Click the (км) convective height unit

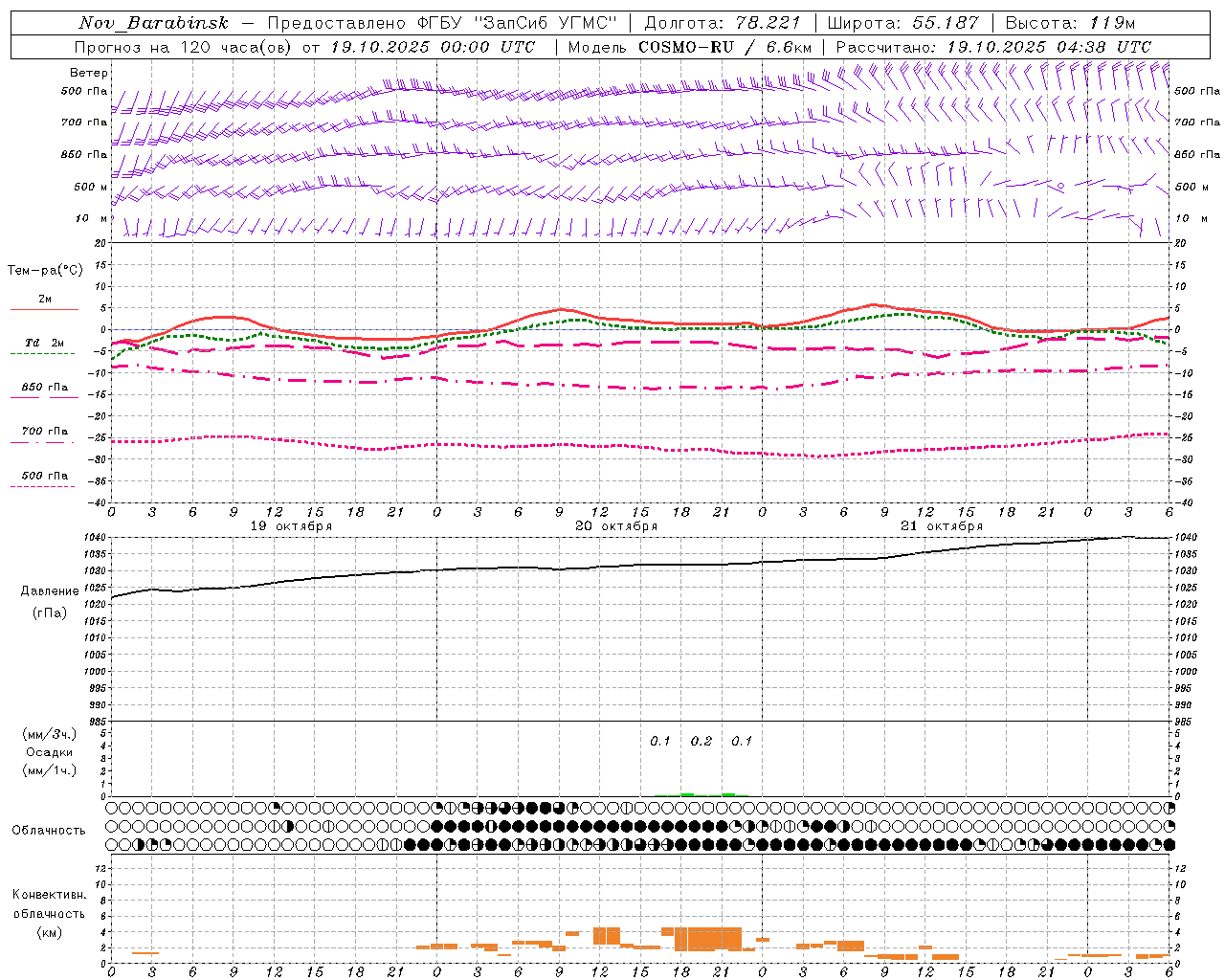[x=50, y=932]
